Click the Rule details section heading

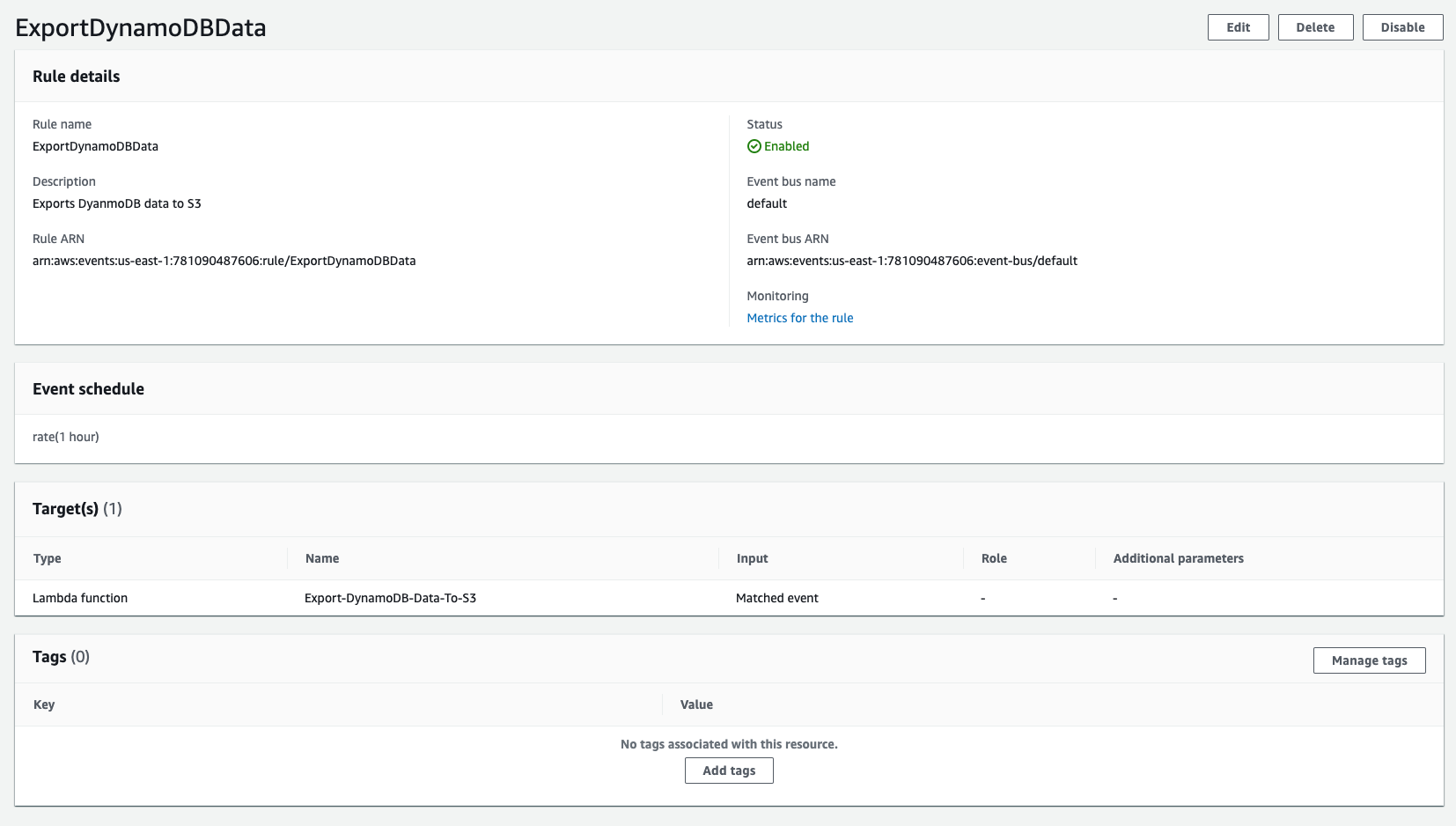click(x=76, y=77)
